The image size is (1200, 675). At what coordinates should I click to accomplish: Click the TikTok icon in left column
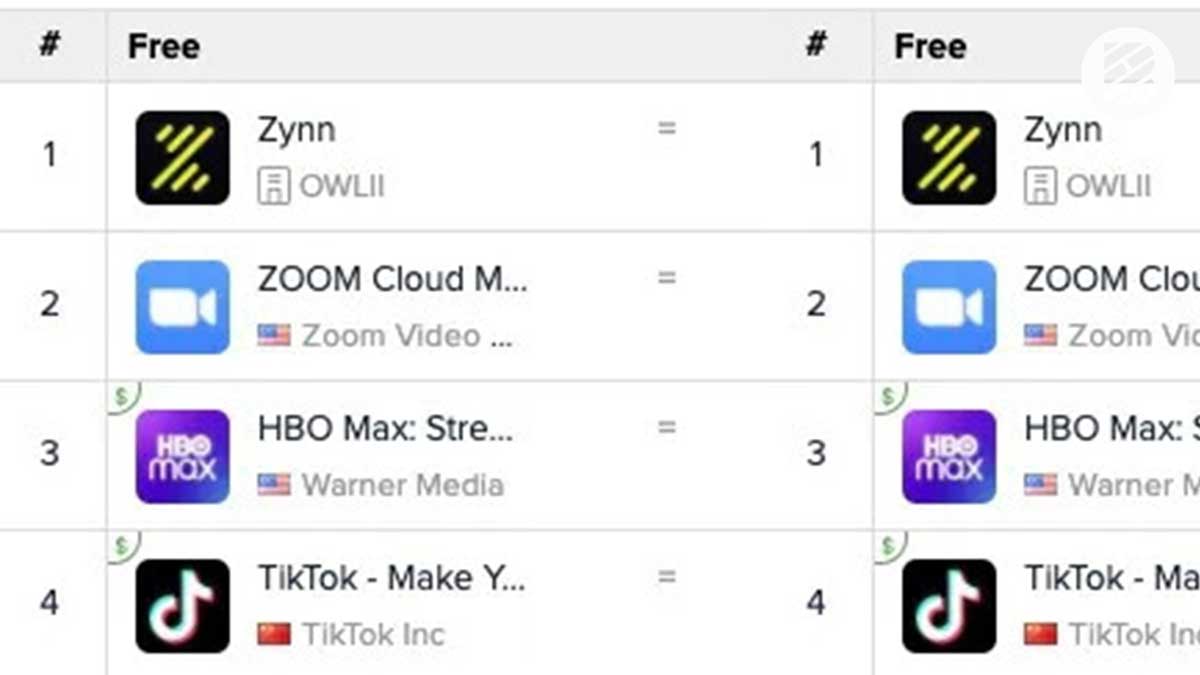182,606
